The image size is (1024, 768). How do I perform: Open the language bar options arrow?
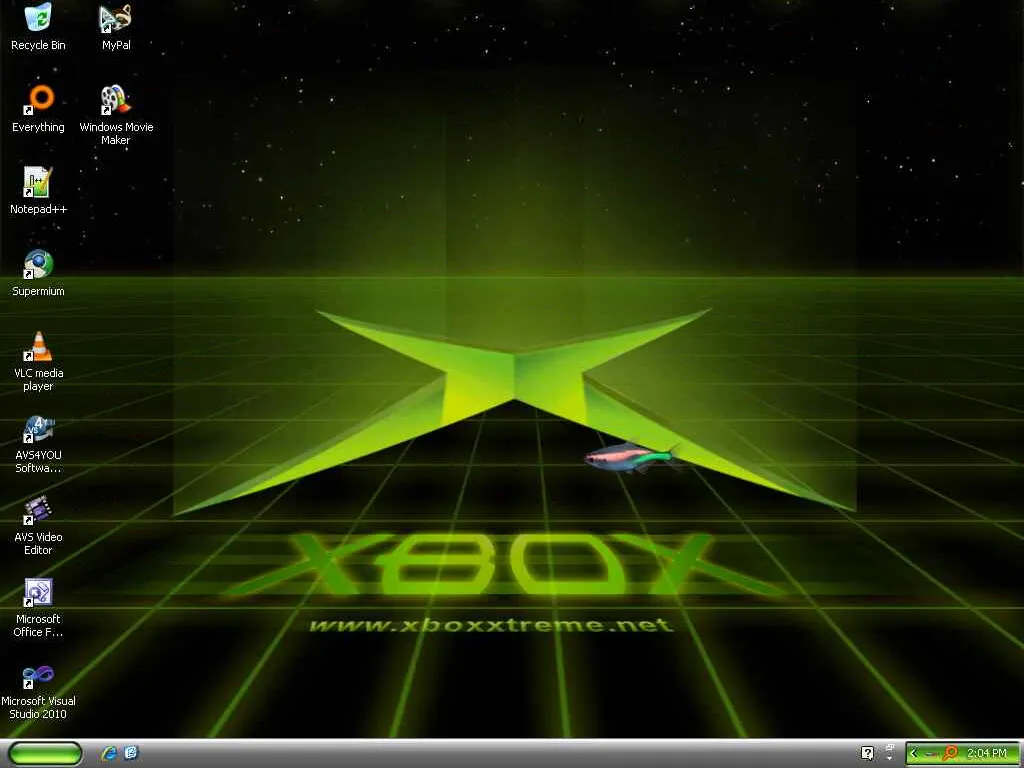pyautogui.click(x=889, y=758)
